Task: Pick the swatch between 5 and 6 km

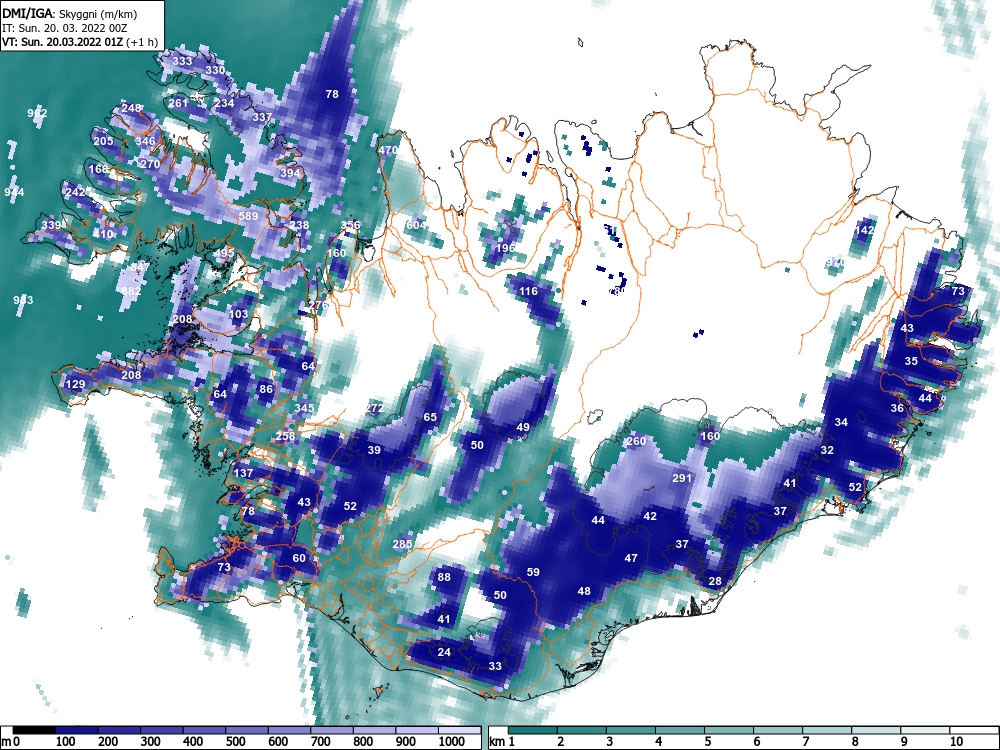Action: pos(729,730)
